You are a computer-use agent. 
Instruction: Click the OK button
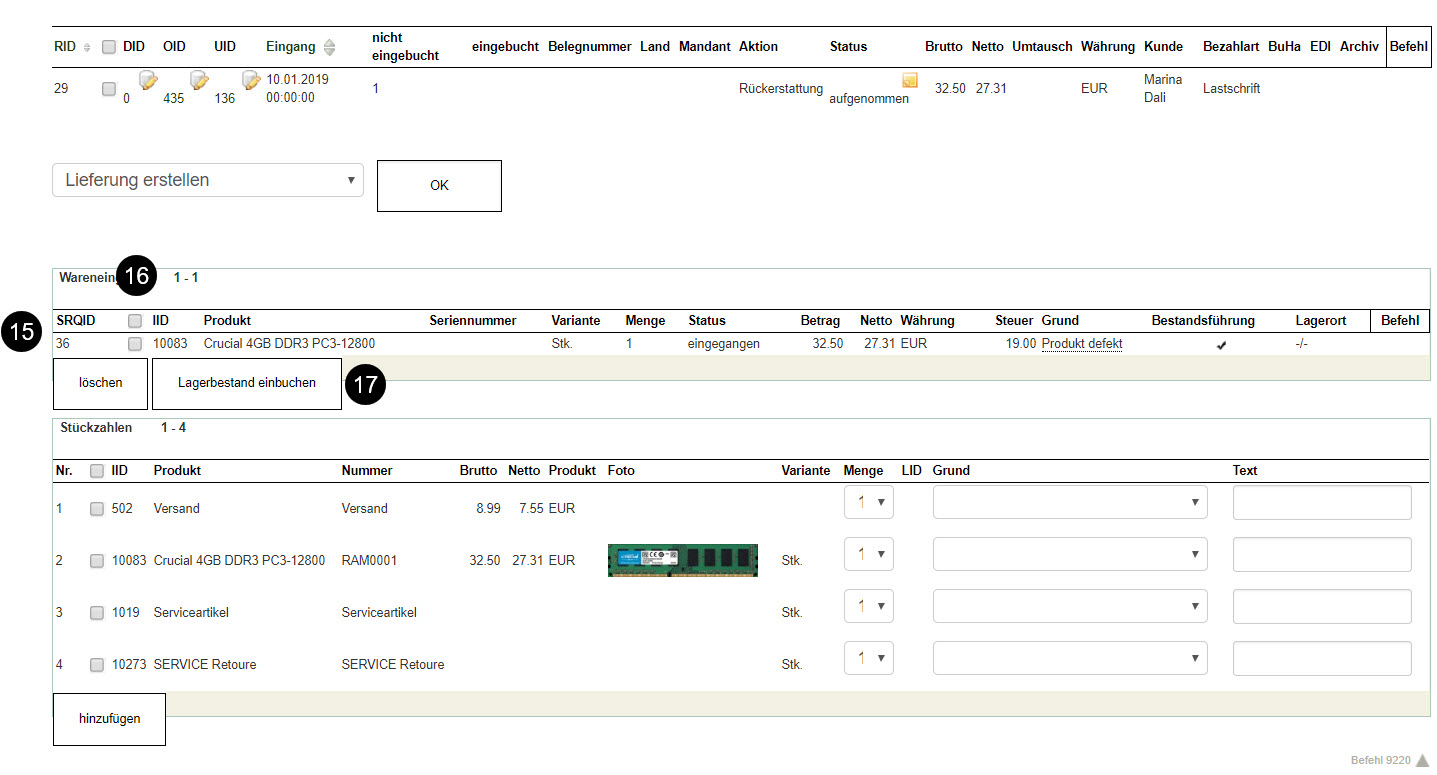click(x=439, y=186)
